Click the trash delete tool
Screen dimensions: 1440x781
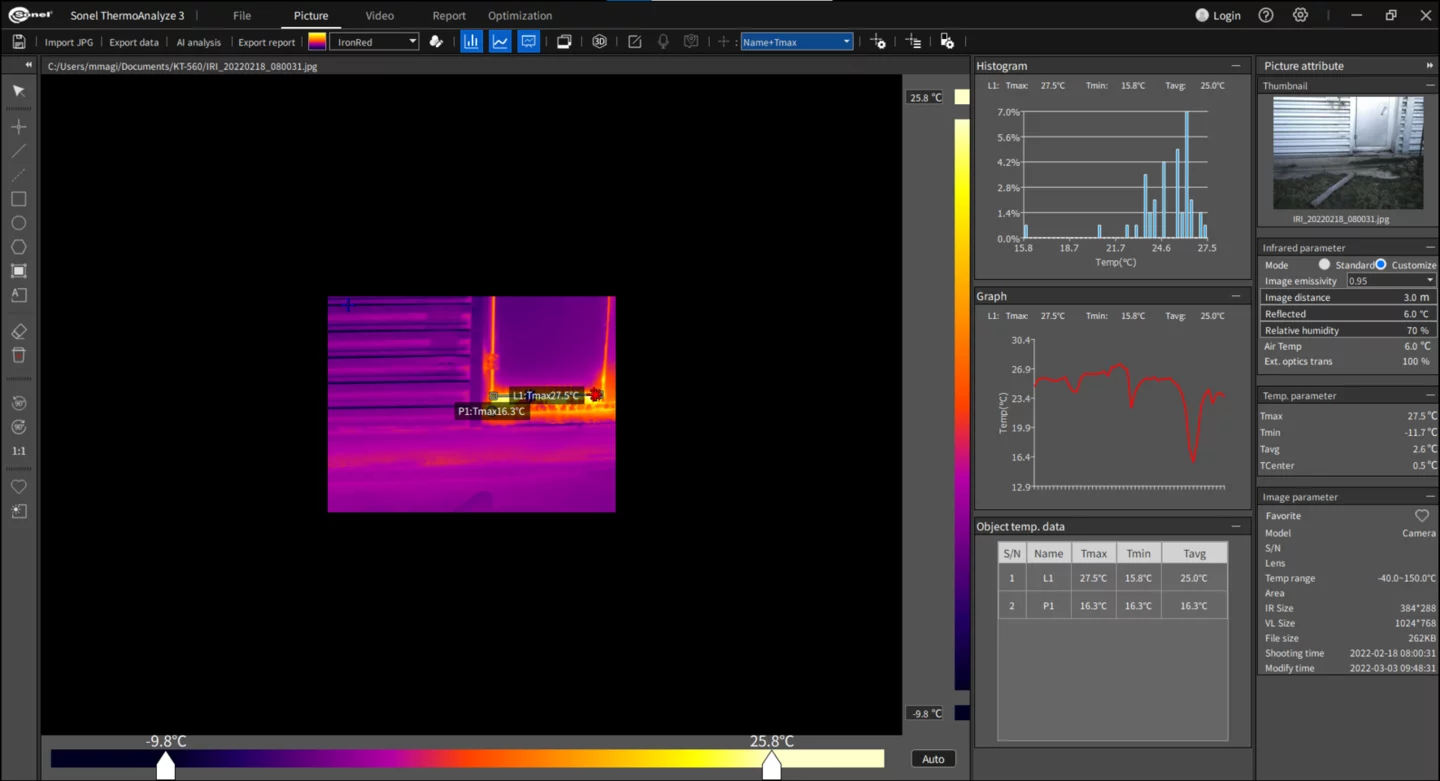(18, 355)
